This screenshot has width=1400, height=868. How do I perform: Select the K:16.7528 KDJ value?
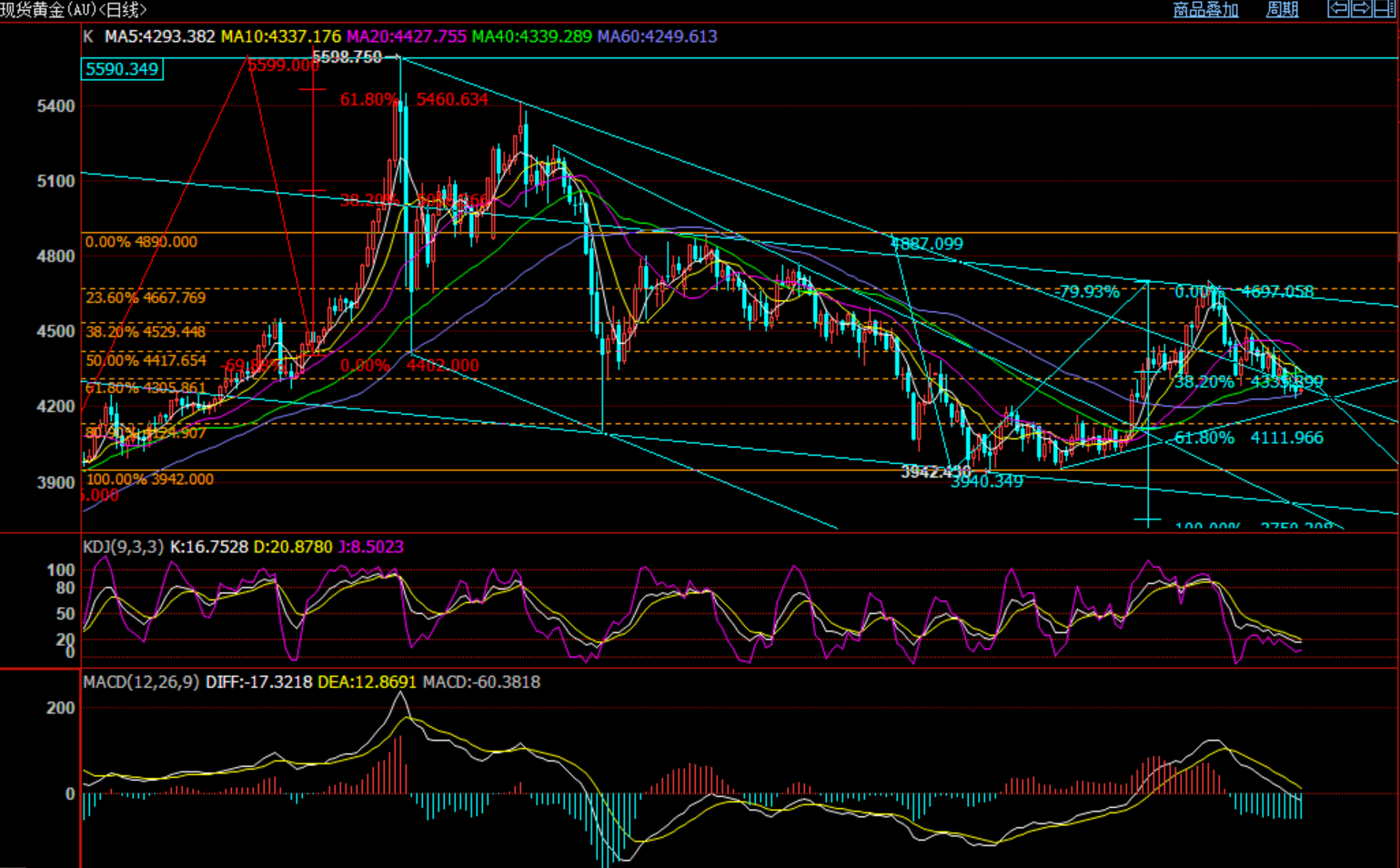(209, 547)
